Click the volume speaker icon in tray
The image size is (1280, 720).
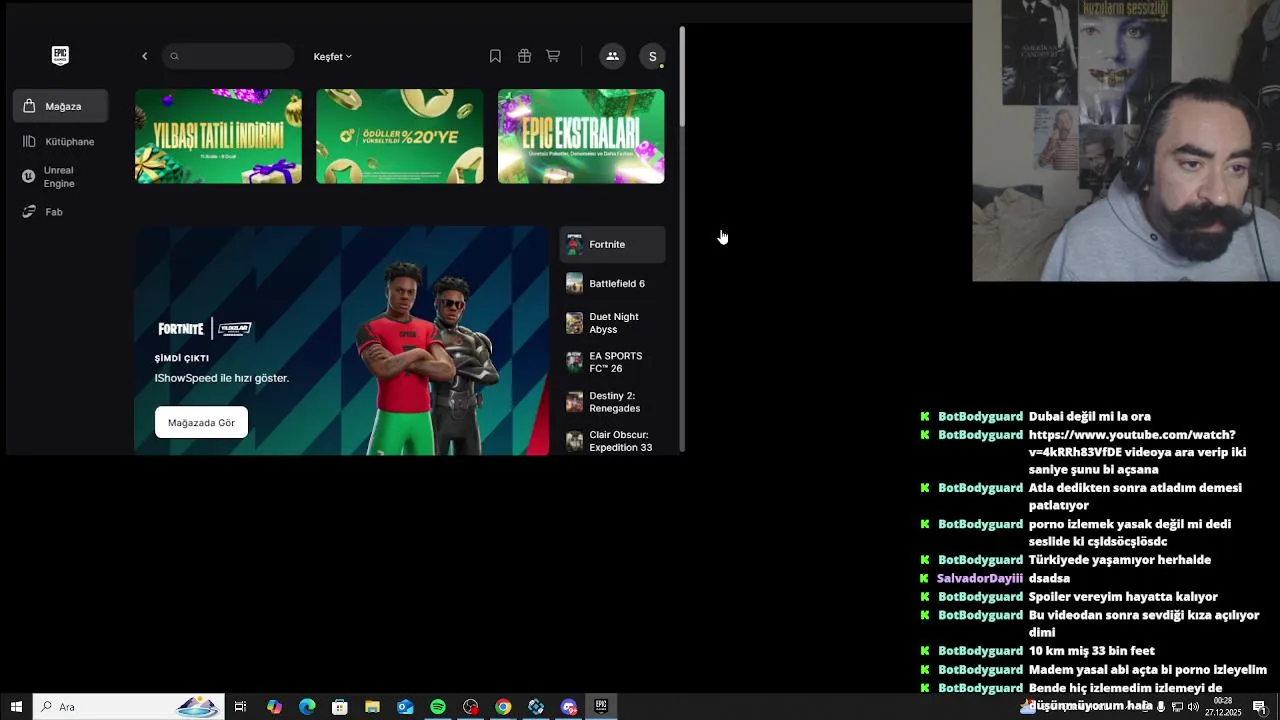coord(1193,707)
